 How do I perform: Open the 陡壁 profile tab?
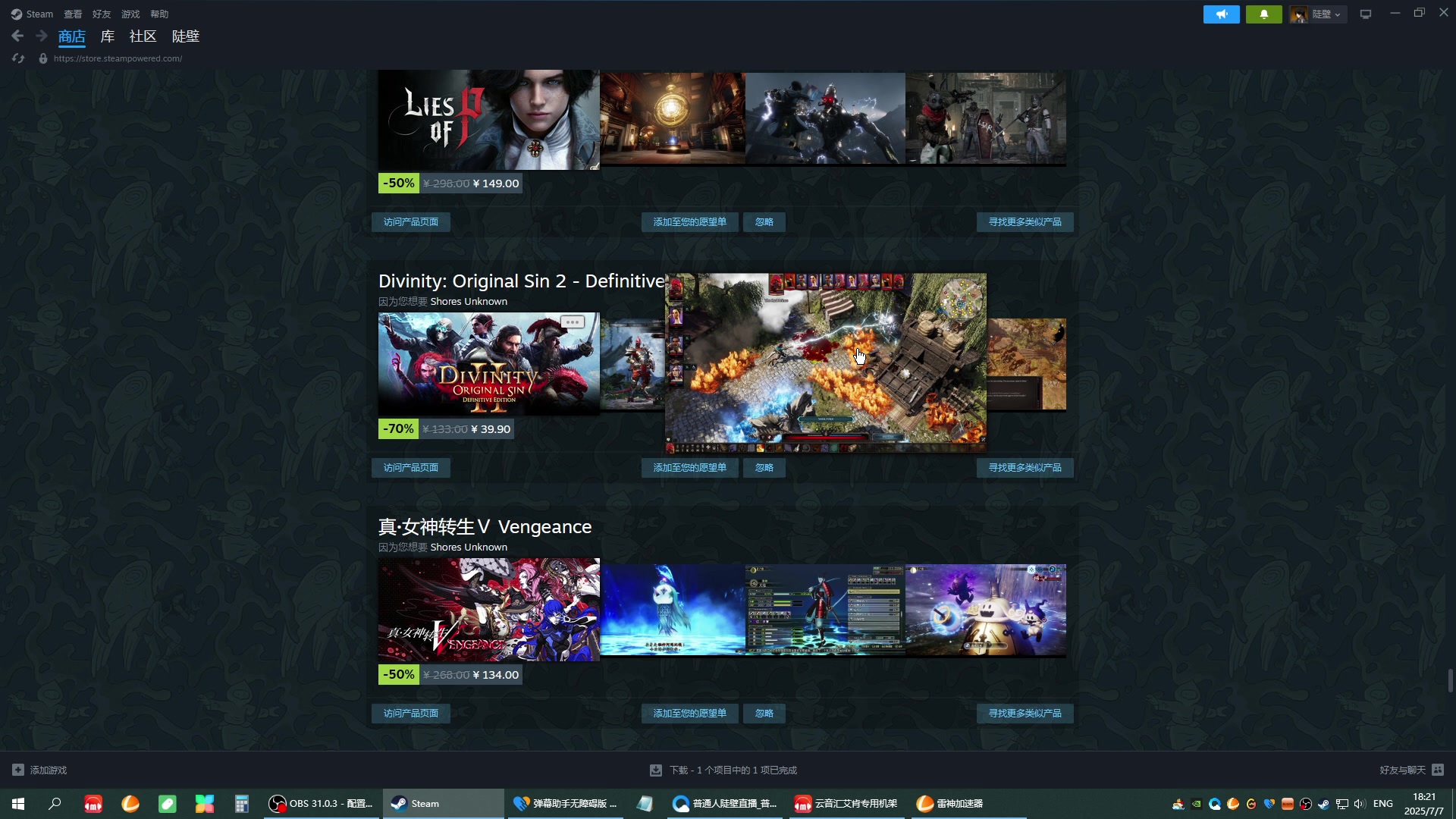186,36
